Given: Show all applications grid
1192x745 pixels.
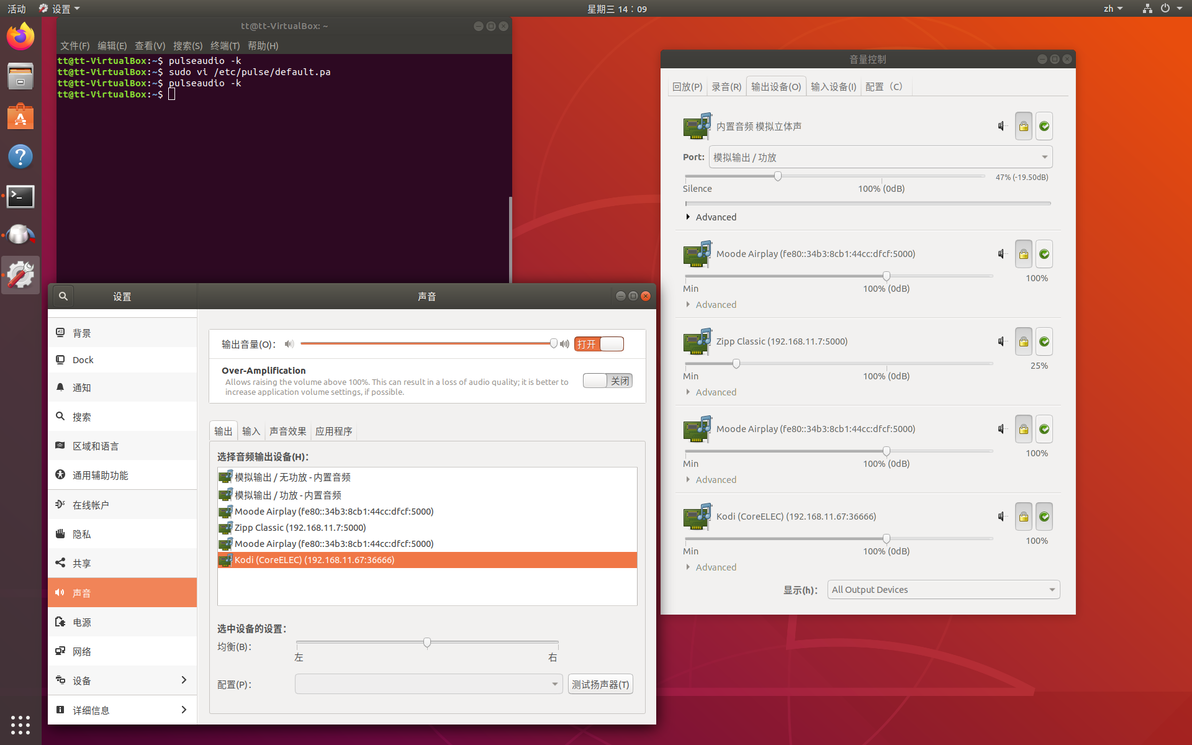Looking at the screenshot, I should [21, 724].
